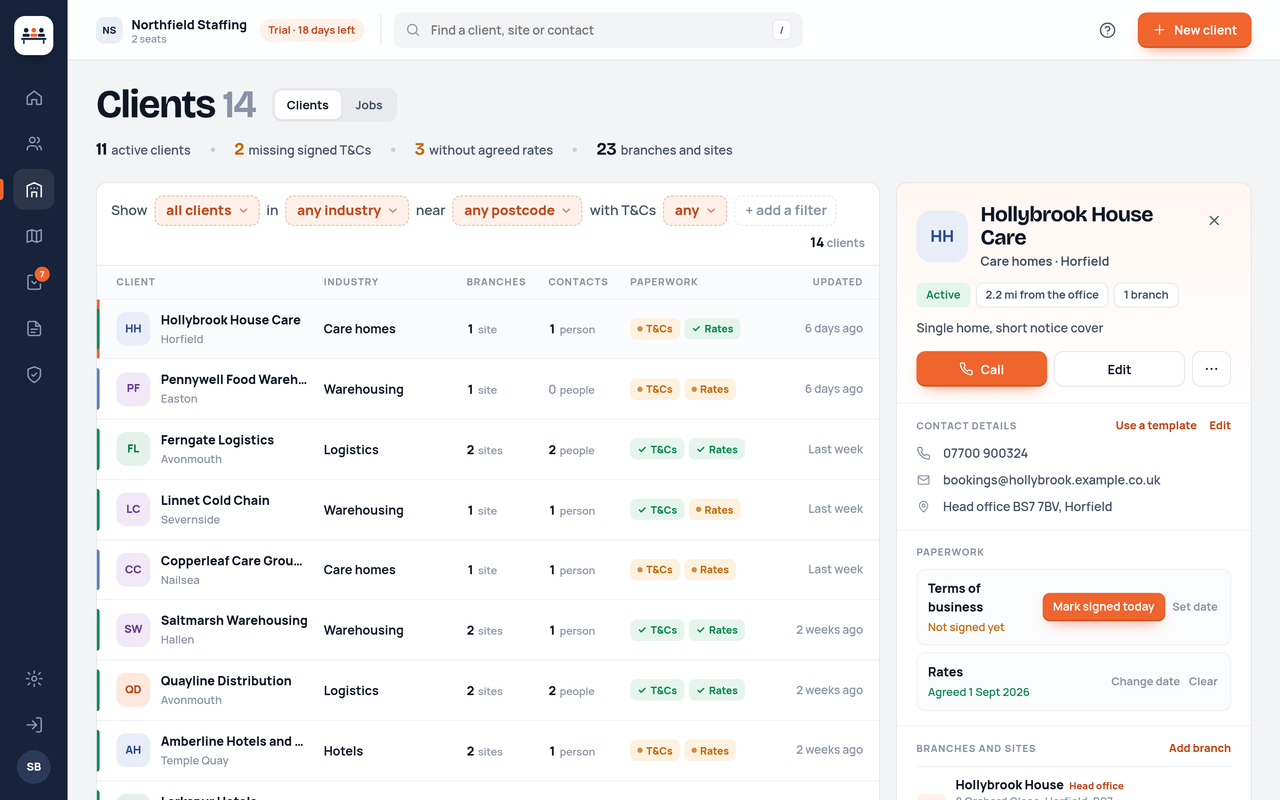Switch to the Clients tab
This screenshot has width=1280, height=800.
[307, 105]
